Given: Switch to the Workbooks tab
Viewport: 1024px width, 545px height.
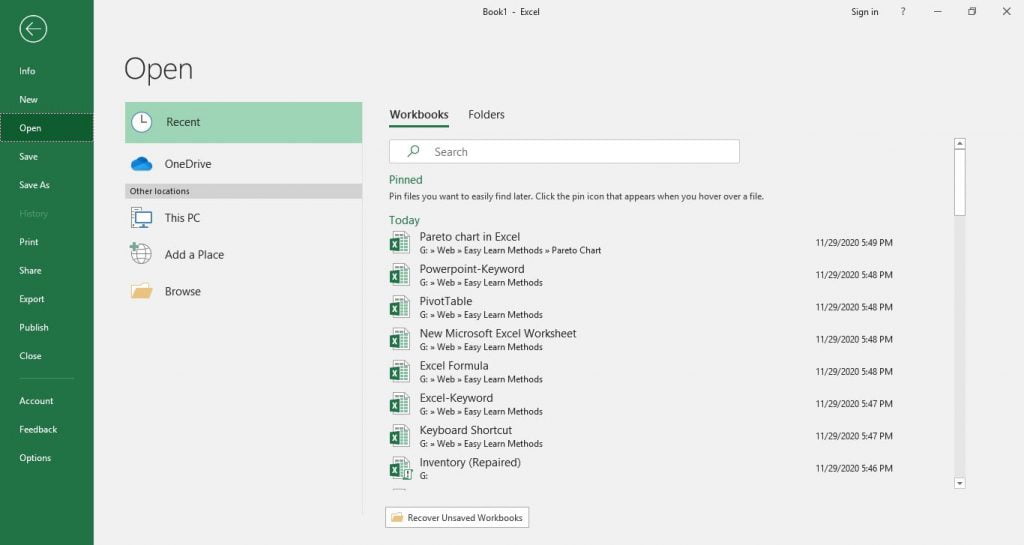Looking at the screenshot, I should point(419,115).
